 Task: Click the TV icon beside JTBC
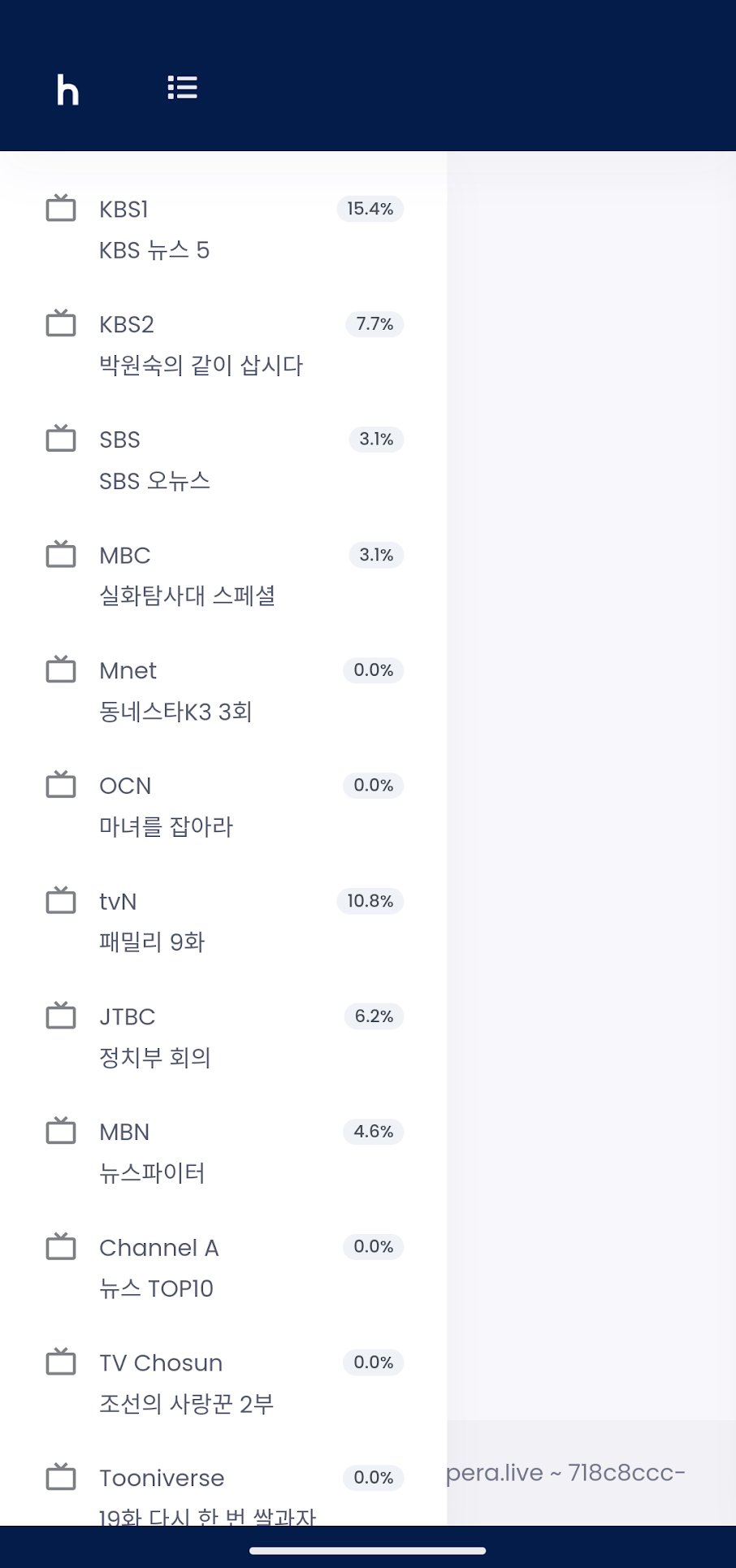(x=61, y=1016)
